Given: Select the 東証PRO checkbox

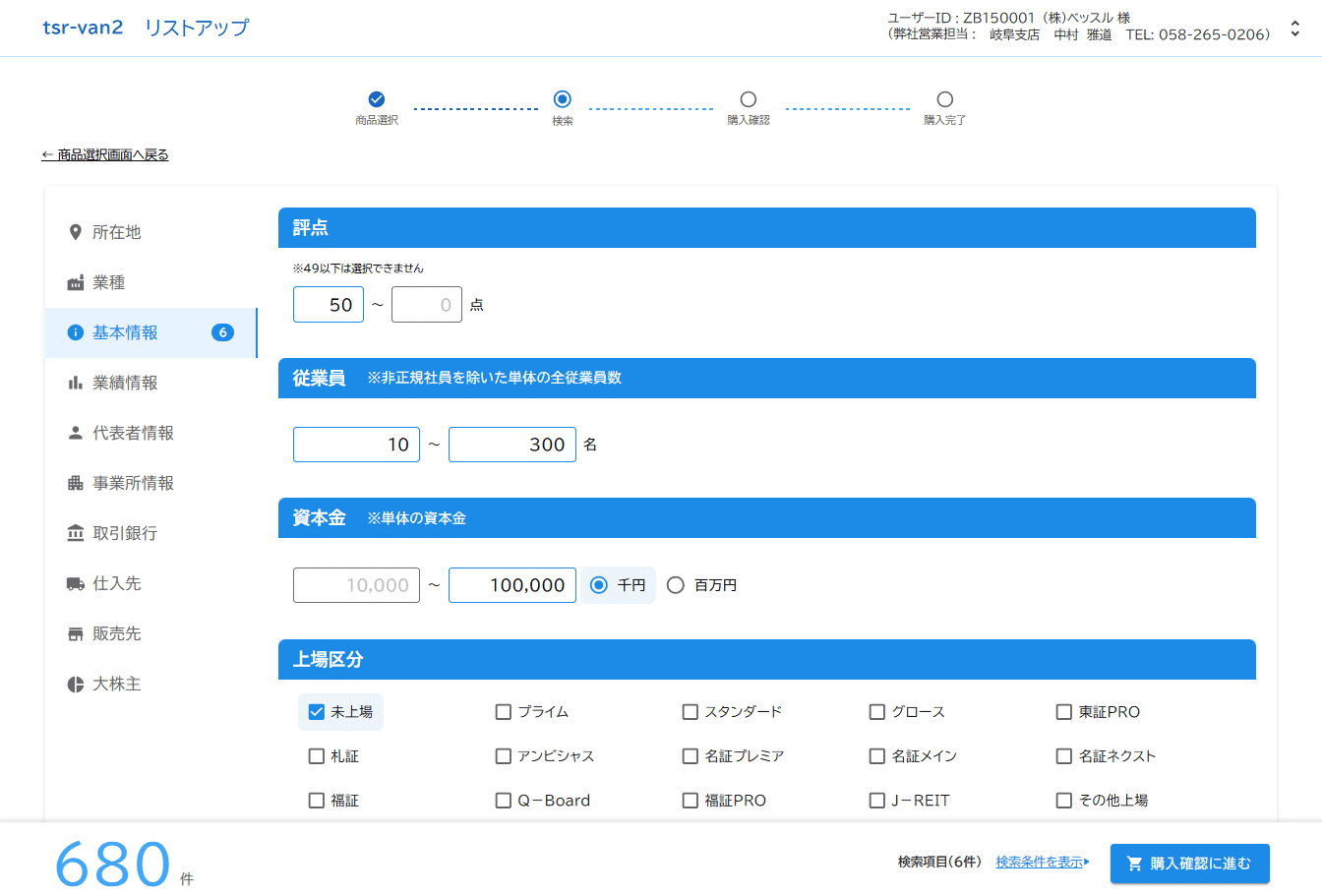Looking at the screenshot, I should pyautogui.click(x=1064, y=712).
